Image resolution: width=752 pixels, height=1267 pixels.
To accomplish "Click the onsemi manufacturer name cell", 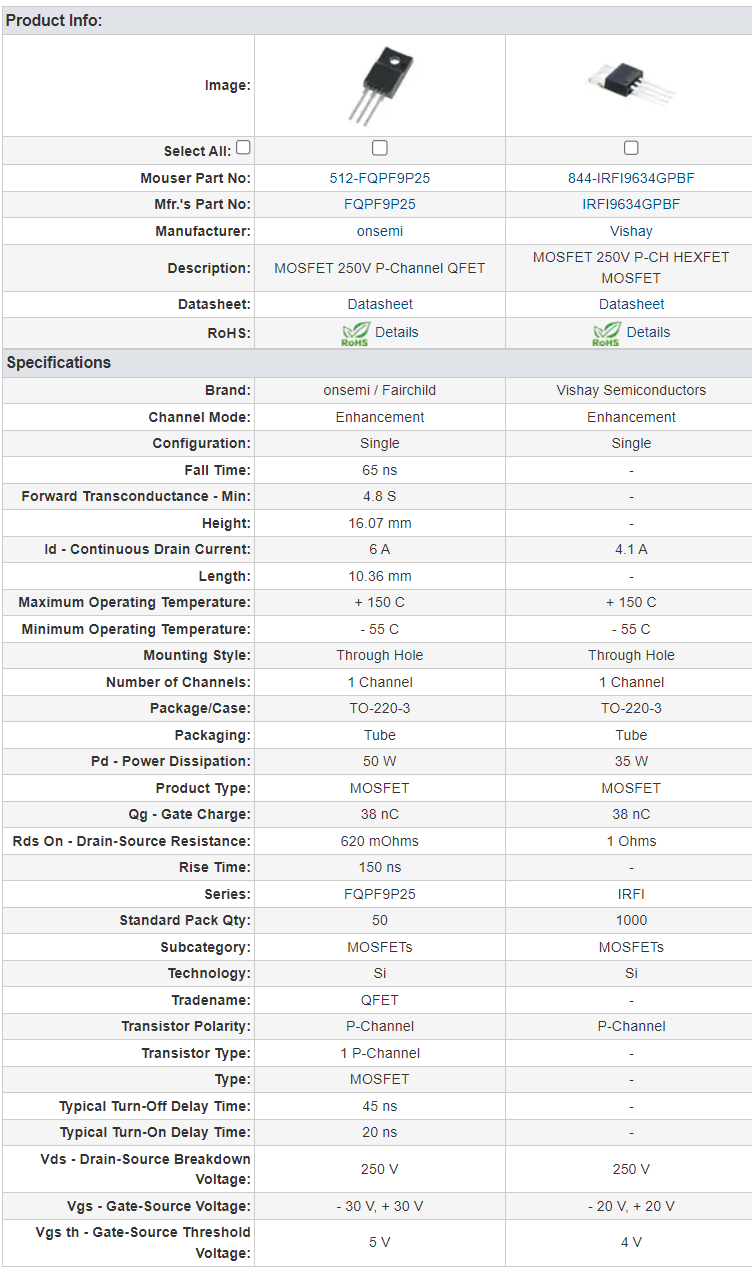I will 380,231.
